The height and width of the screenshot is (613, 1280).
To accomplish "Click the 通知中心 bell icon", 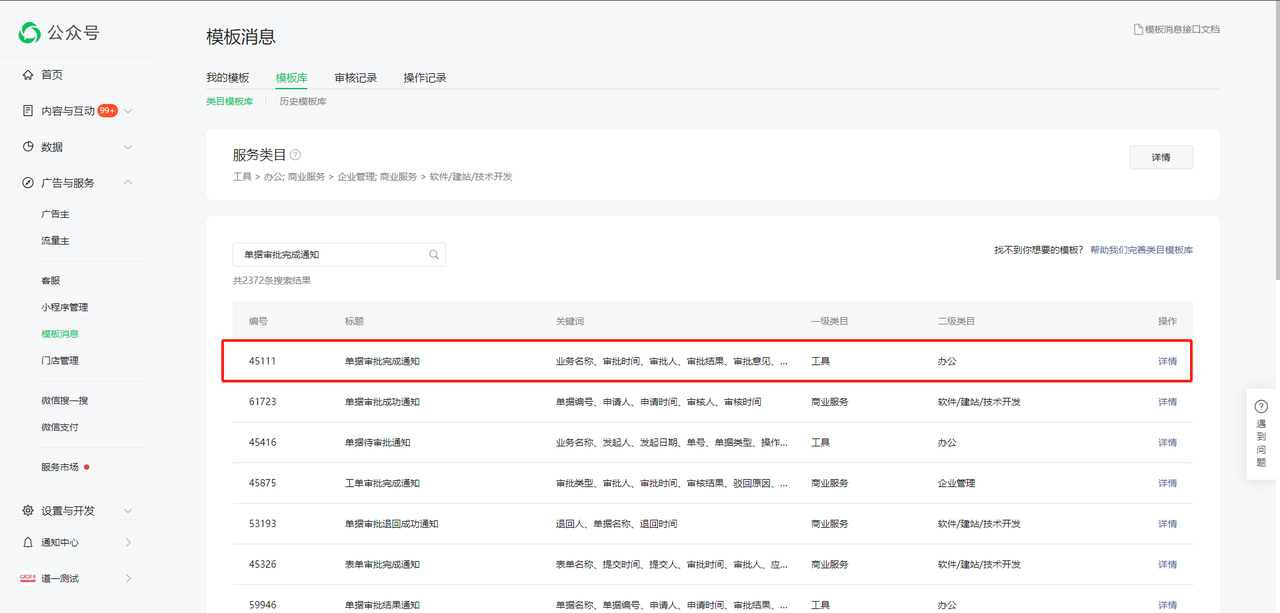I will pos(28,542).
